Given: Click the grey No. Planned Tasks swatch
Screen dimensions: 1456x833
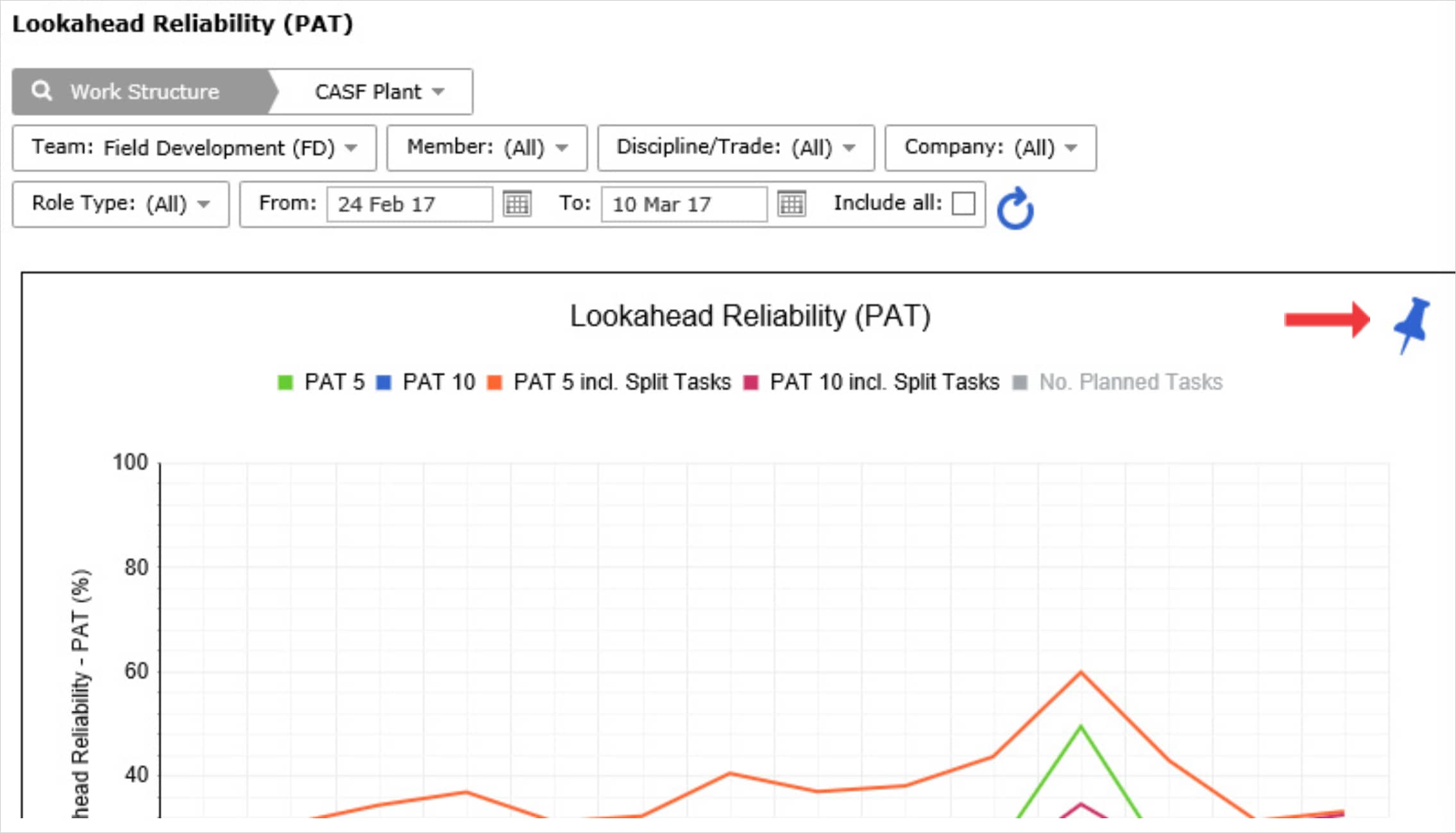Looking at the screenshot, I should coord(1020,383).
